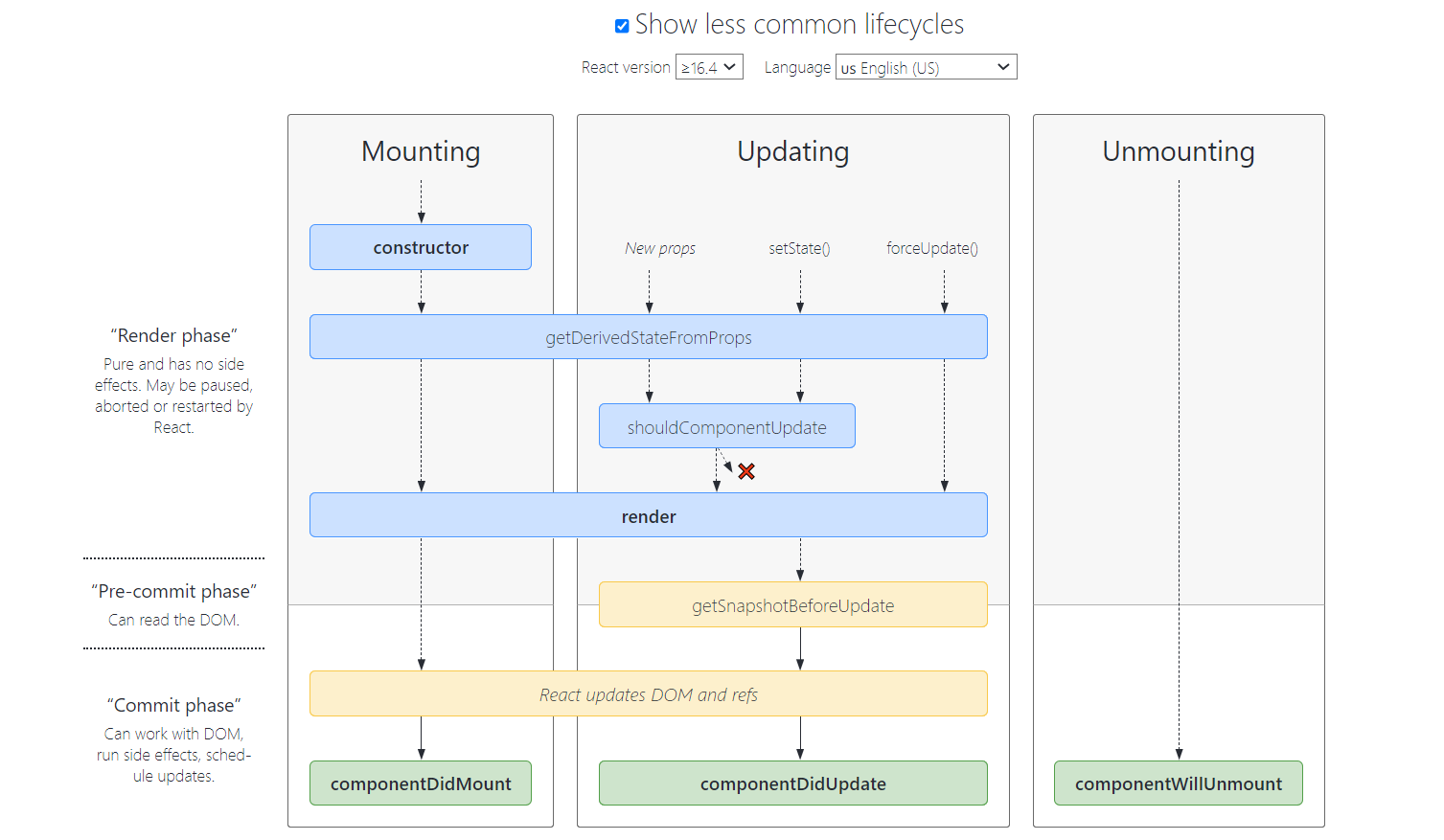Screen dimensions: 1444x840
Task: Click Can work with DOM description
Action: tap(173, 755)
